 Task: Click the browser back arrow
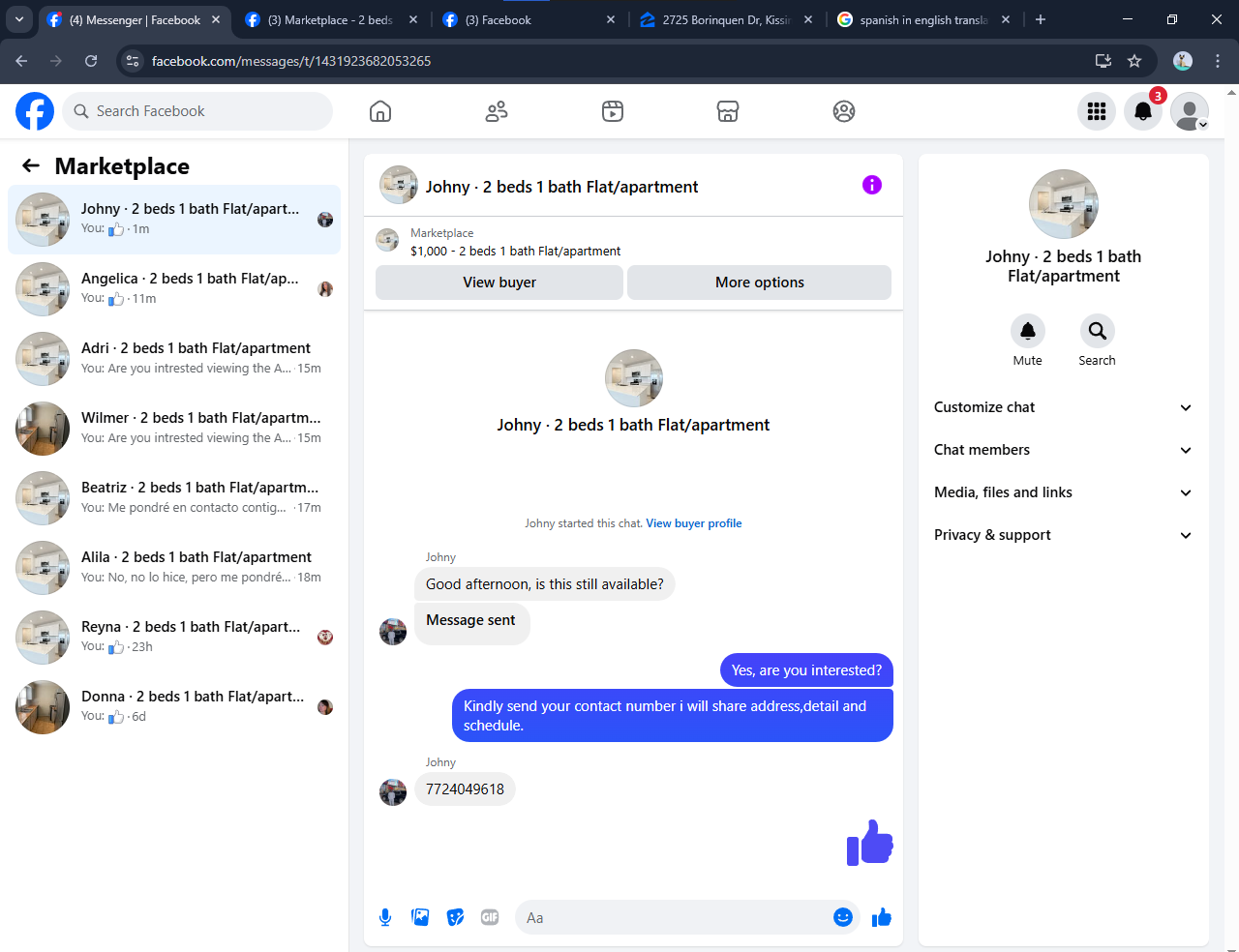coord(21,61)
